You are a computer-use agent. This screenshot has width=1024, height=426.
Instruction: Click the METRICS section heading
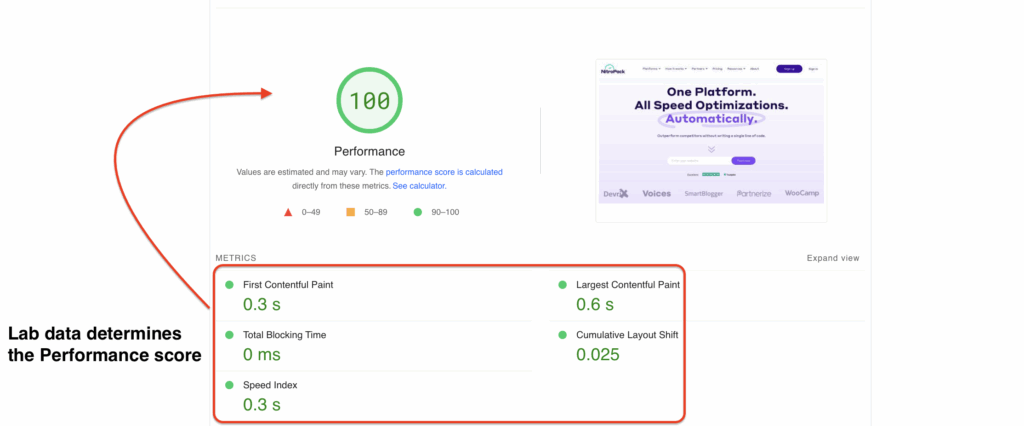pyautogui.click(x=236, y=258)
